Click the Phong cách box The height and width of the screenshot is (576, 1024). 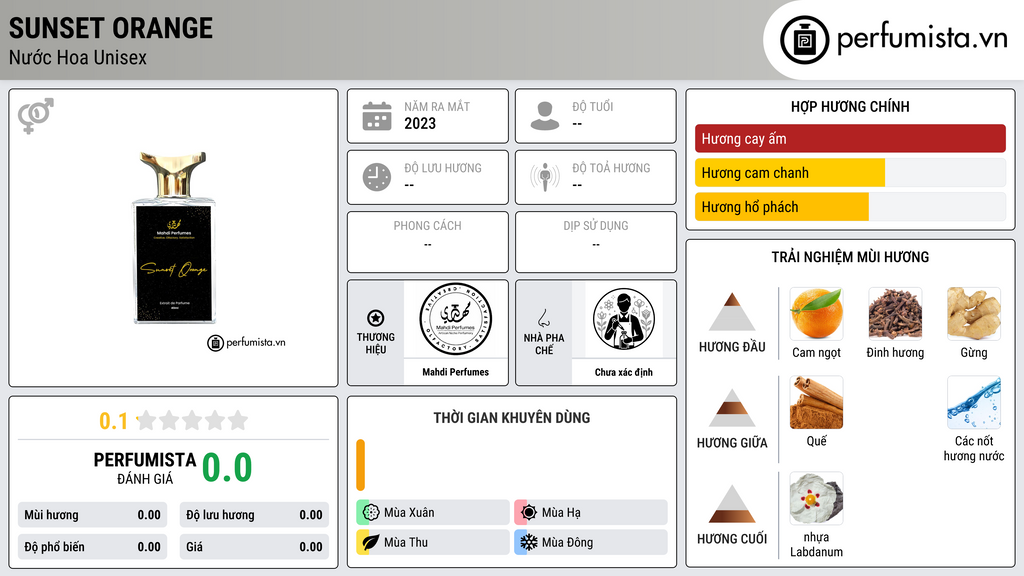[x=428, y=242]
